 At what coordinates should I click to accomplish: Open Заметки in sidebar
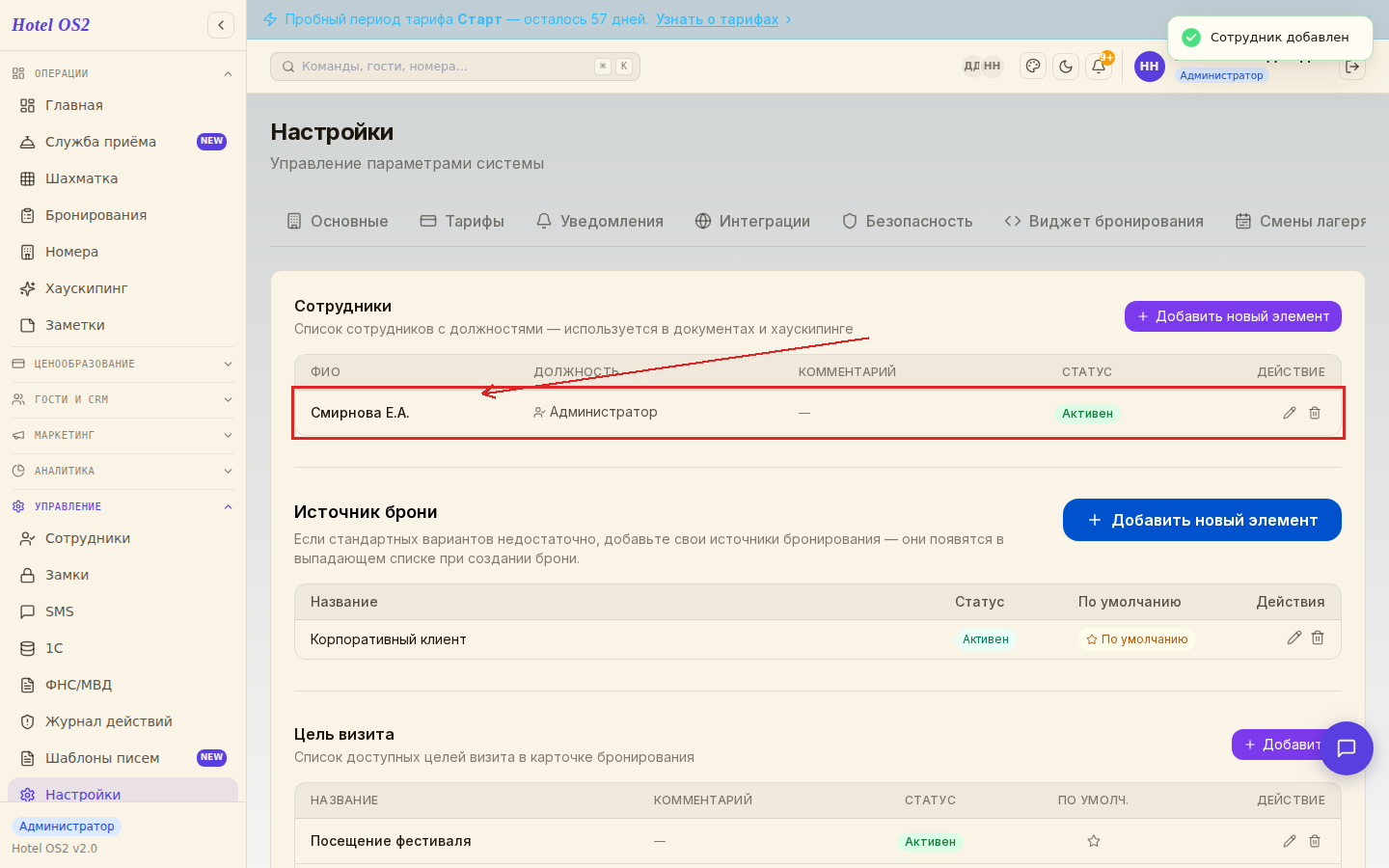tap(123, 325)
